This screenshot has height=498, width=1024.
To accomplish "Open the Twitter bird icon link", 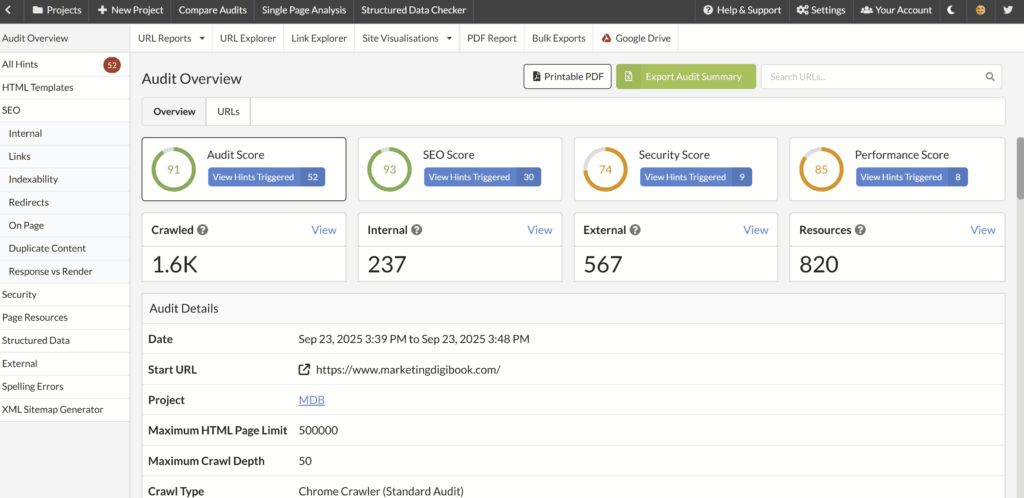I will [1007, 10].
